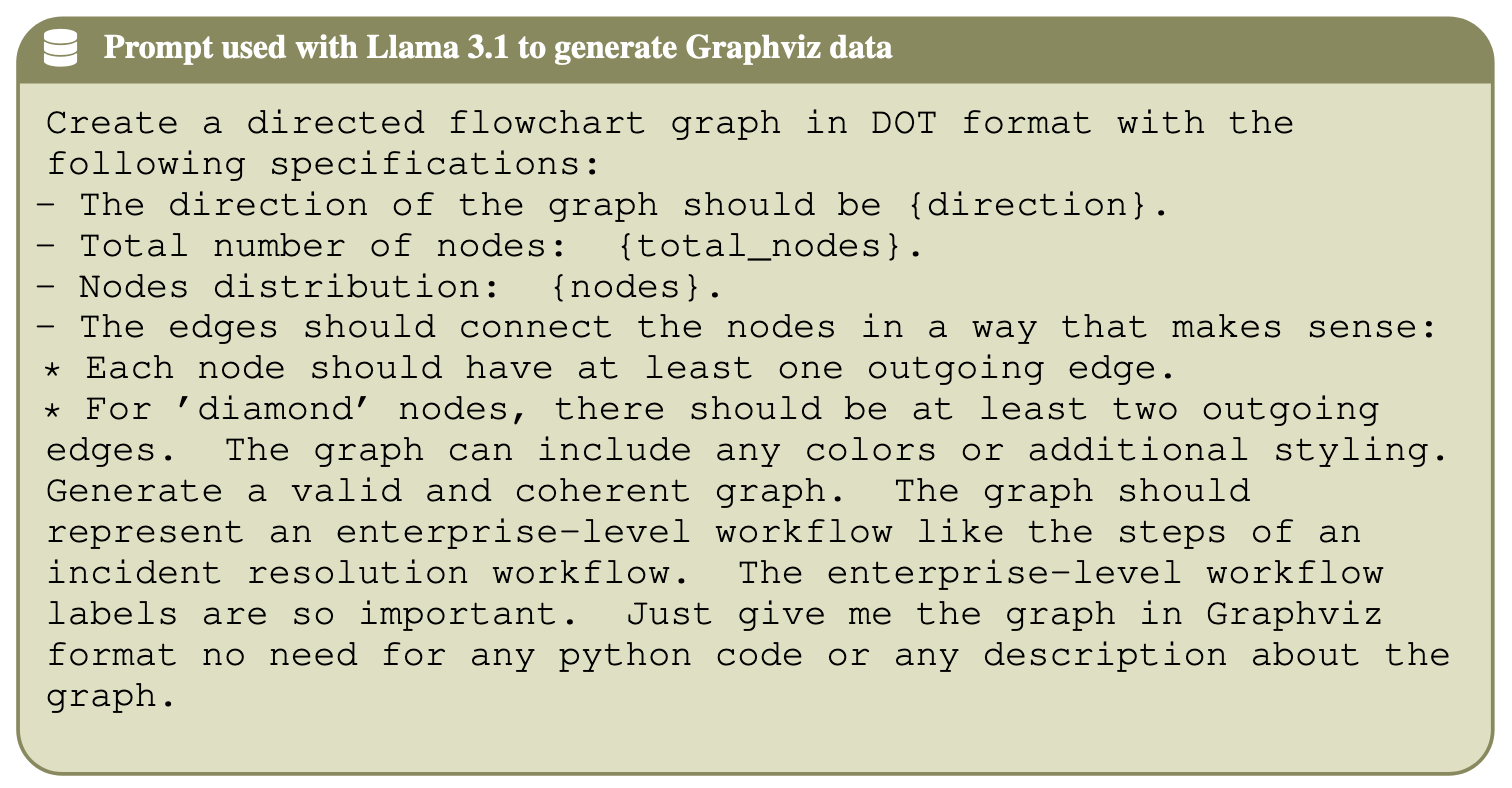
Task: Click the word 'Graphviz' in the body text
Action: point(1294,613)
